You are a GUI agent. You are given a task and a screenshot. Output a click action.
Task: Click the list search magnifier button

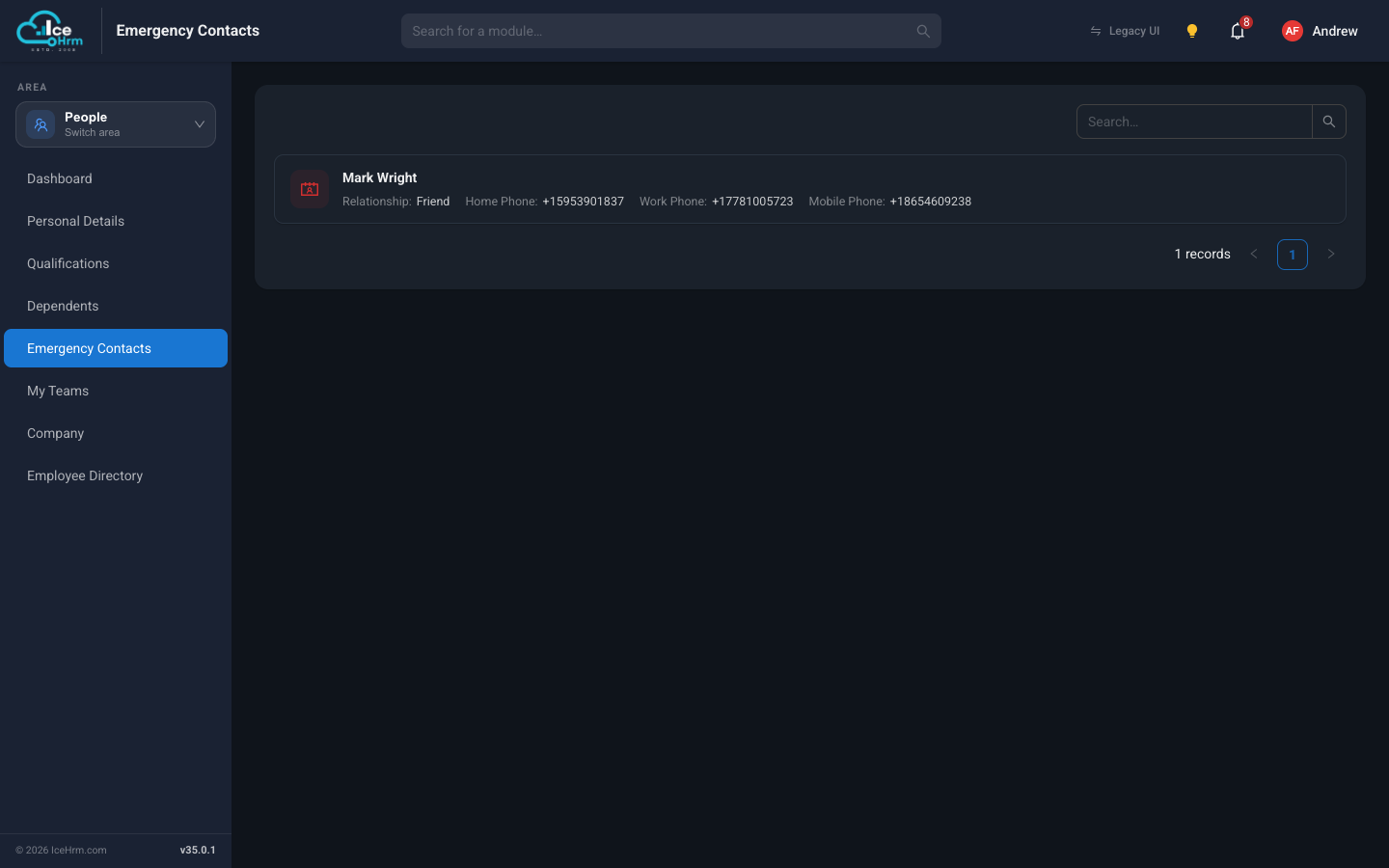[x=1329, y=122]
